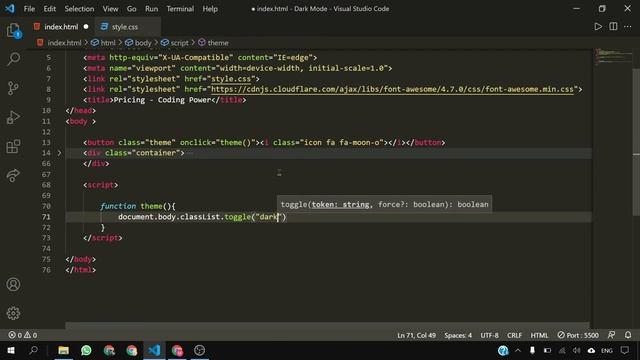Change line endings via CRLF status
Screen dimensions: 640x360
click(x=514, y=335)
